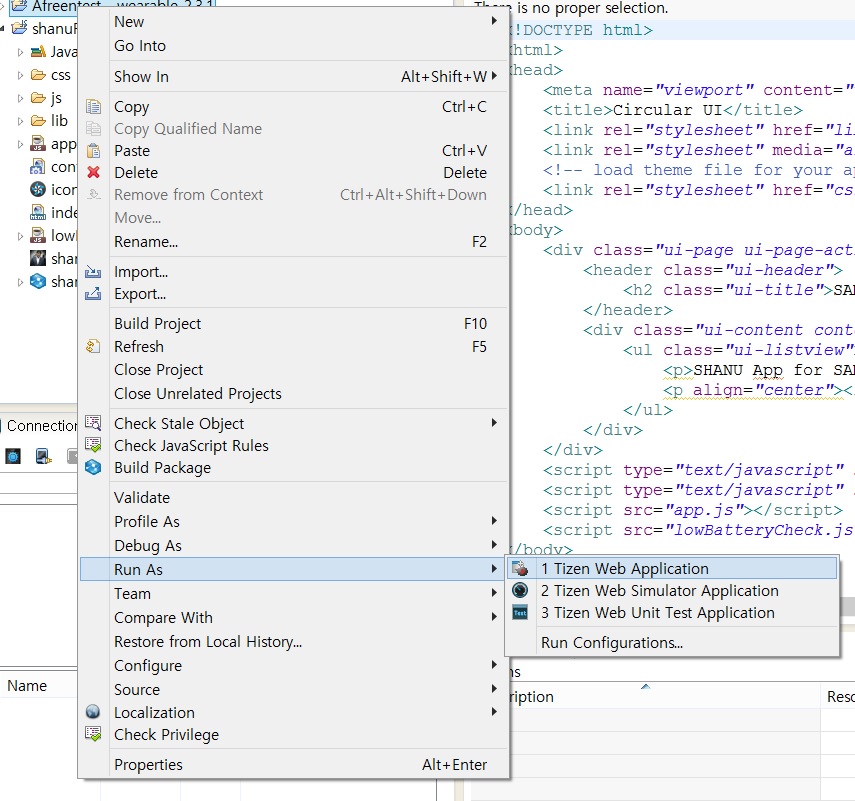Open Profile As submenu

point(294,521)
